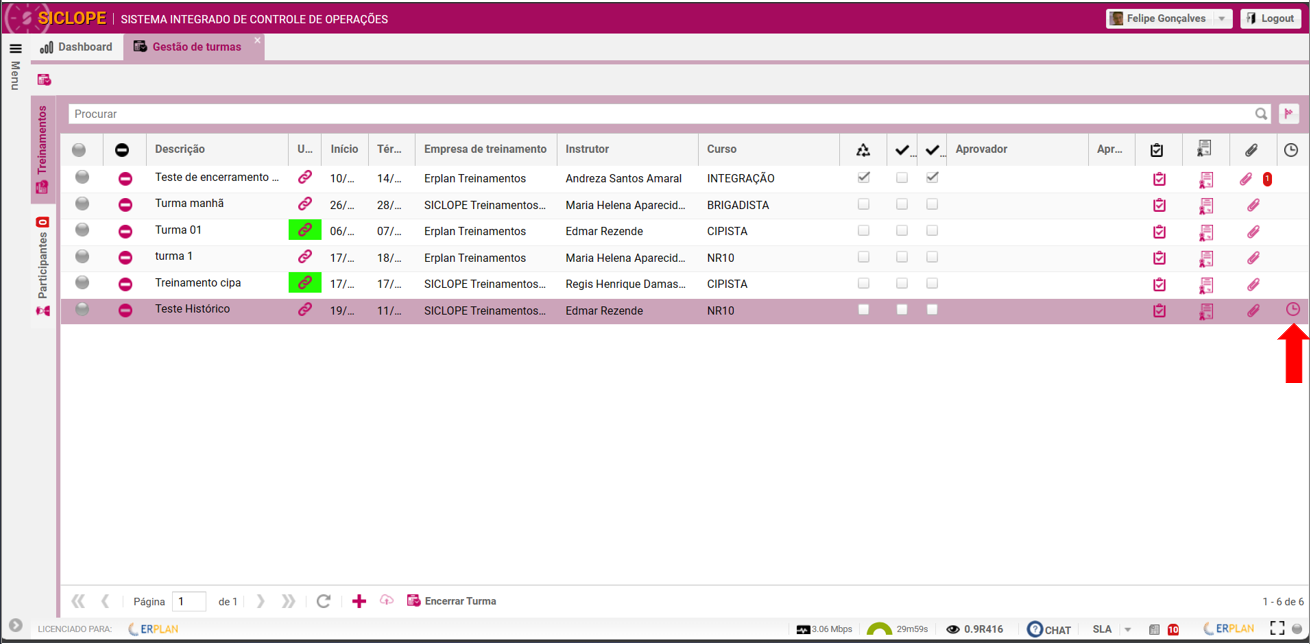This screenshot has width=1310, height=644.
Task: Open the clipboard checklist icon for Turma manhã
Action: pyautogui.click(x=1159, y=205)
